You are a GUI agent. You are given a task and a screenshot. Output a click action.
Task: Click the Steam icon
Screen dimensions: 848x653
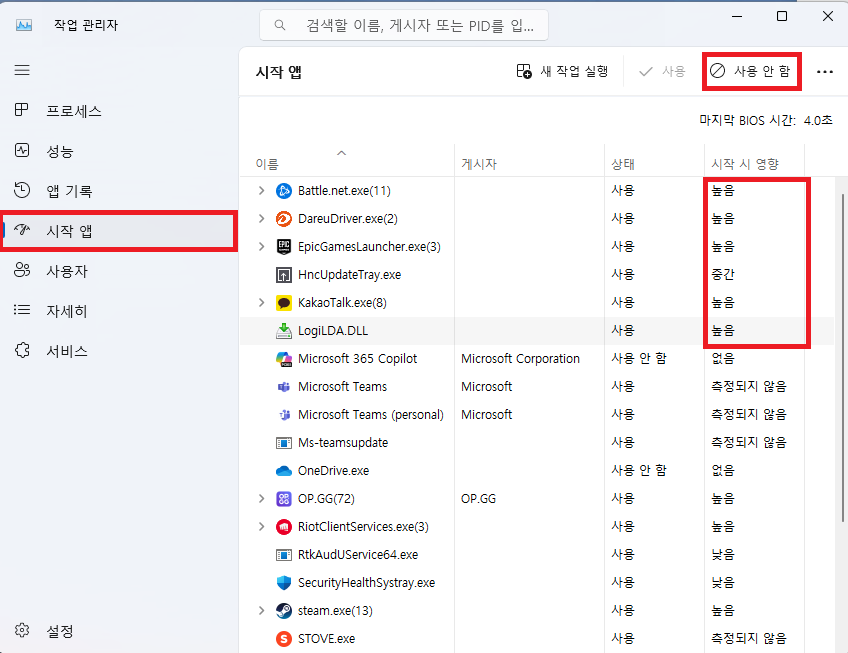pyautogui.click(x=284, y=611)
